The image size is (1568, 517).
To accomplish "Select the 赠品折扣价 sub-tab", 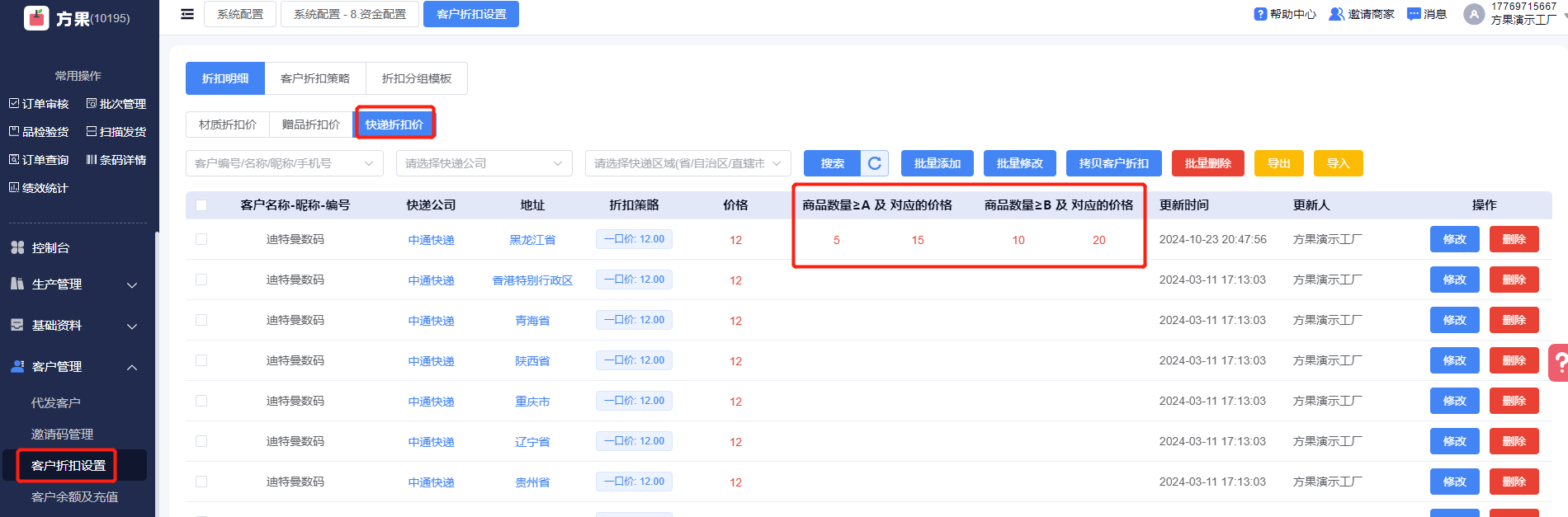I will (x=310, y=125).
